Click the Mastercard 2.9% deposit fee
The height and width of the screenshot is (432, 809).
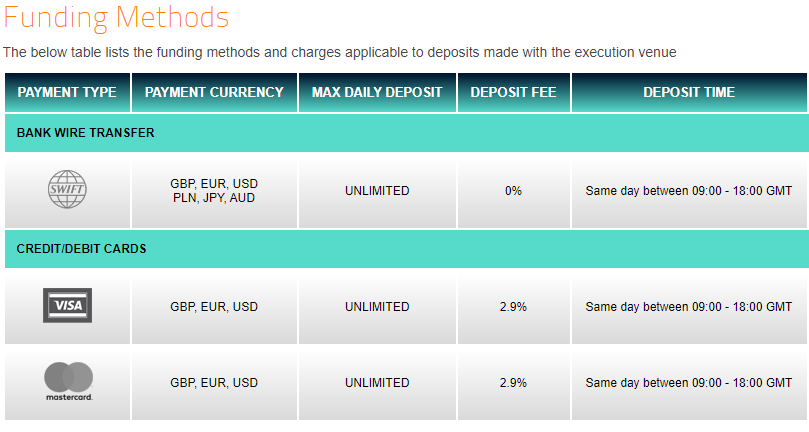(x=513, y=383)
